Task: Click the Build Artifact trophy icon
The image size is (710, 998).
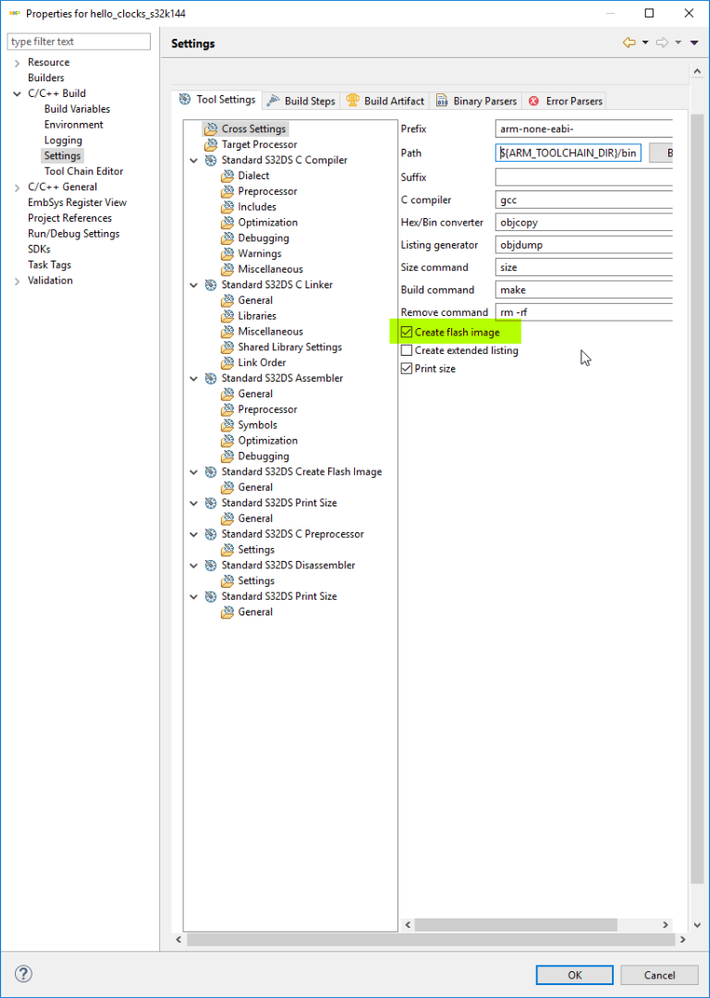Action: click(x=352, y=101)
